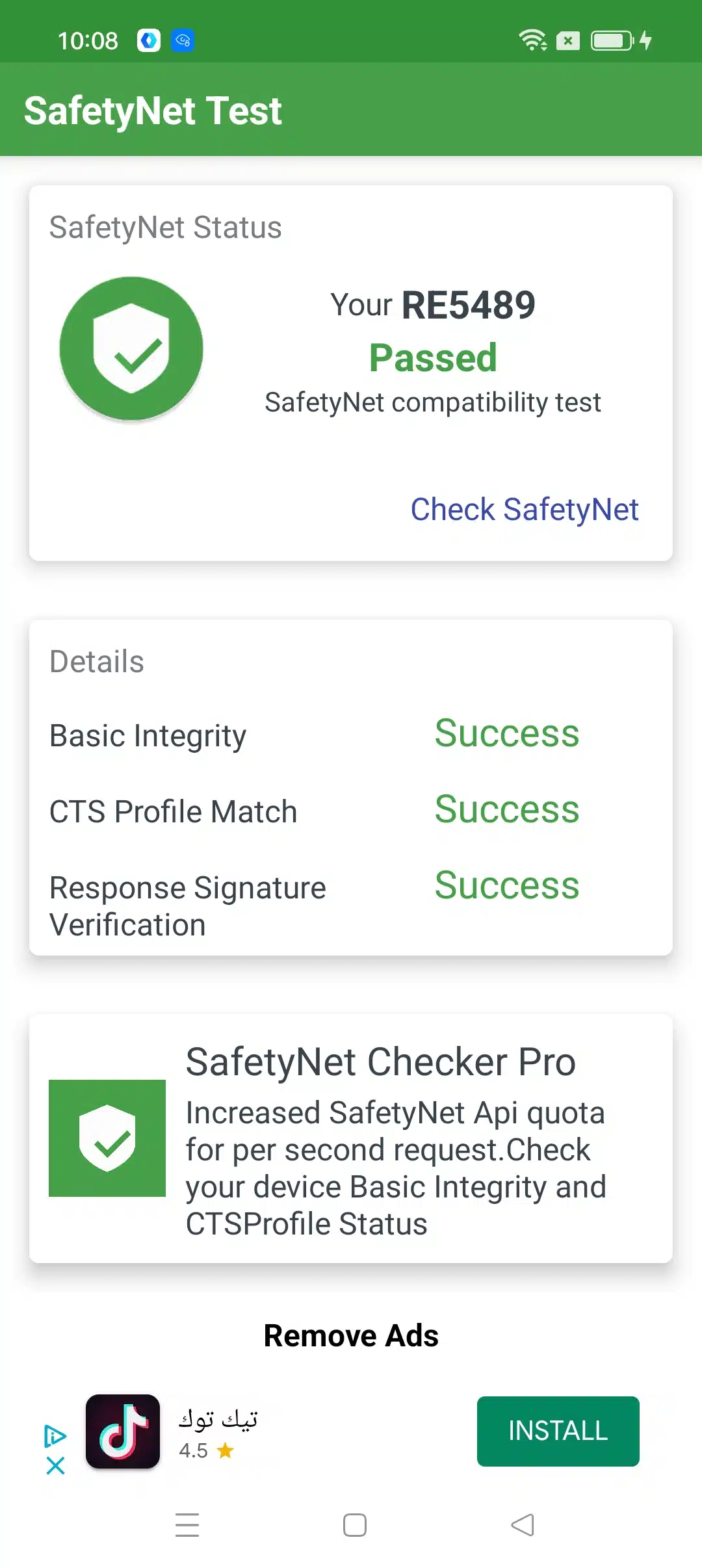
Task: Tap the Android back navigation button
Action: [523, 1524]
